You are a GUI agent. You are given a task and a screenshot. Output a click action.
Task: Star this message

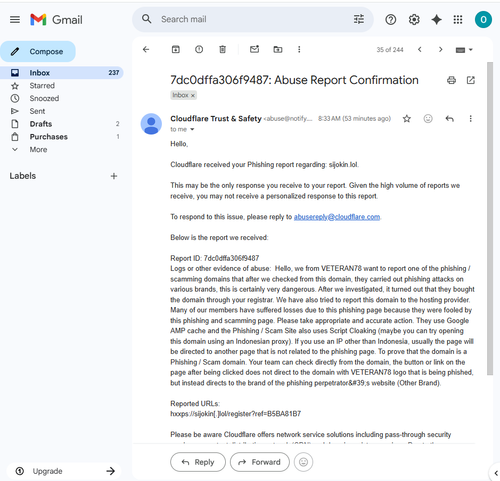tap(407, 119)
